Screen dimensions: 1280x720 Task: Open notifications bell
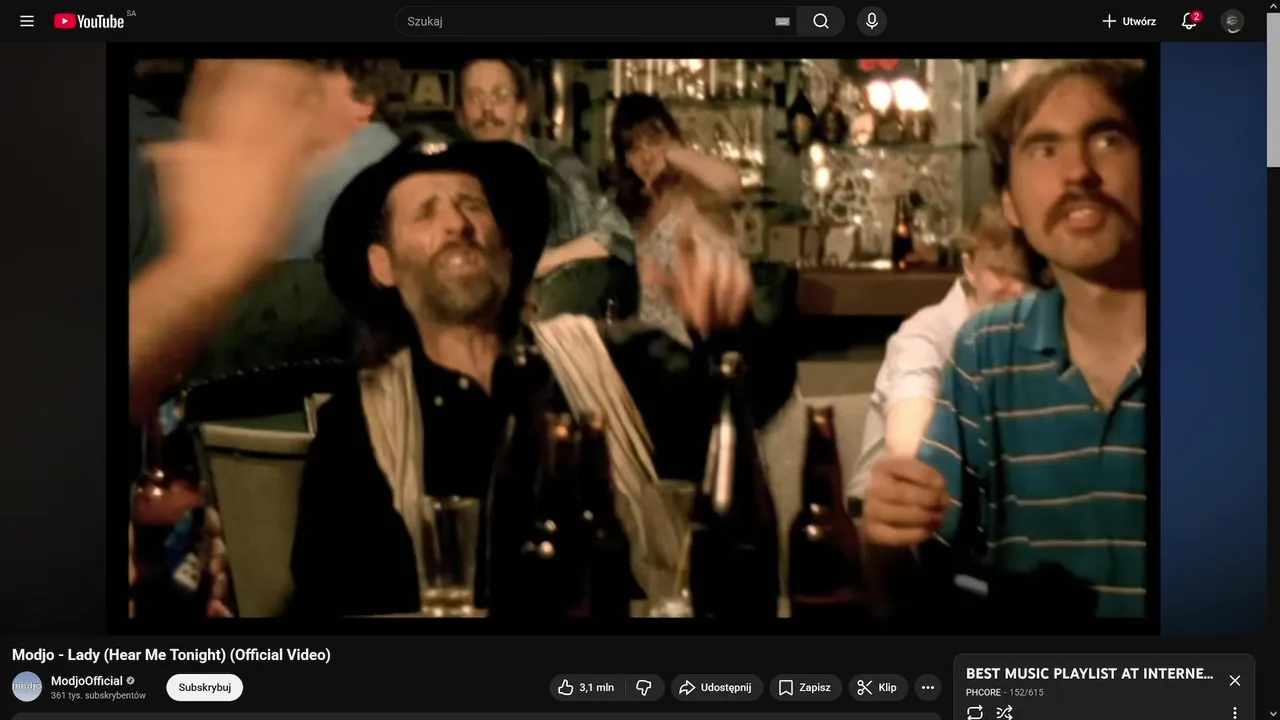1189,21
